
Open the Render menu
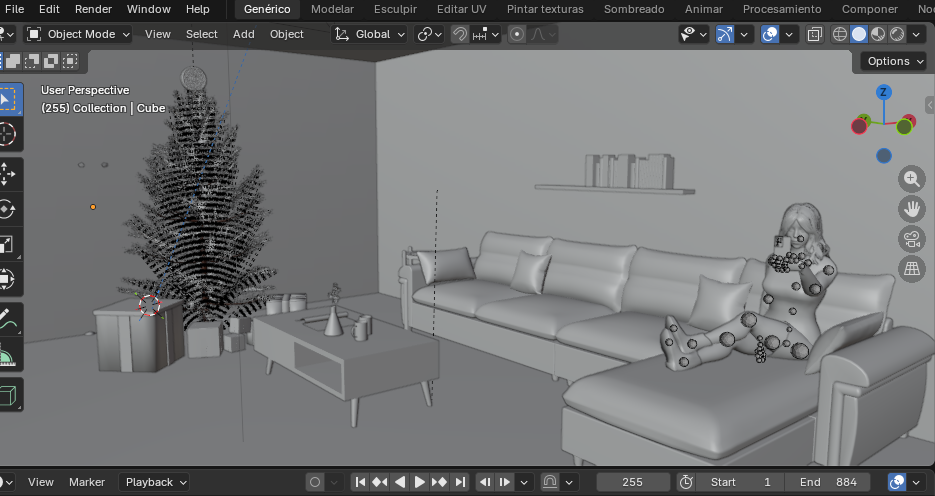pyautogui.click(x=93, y=9)
